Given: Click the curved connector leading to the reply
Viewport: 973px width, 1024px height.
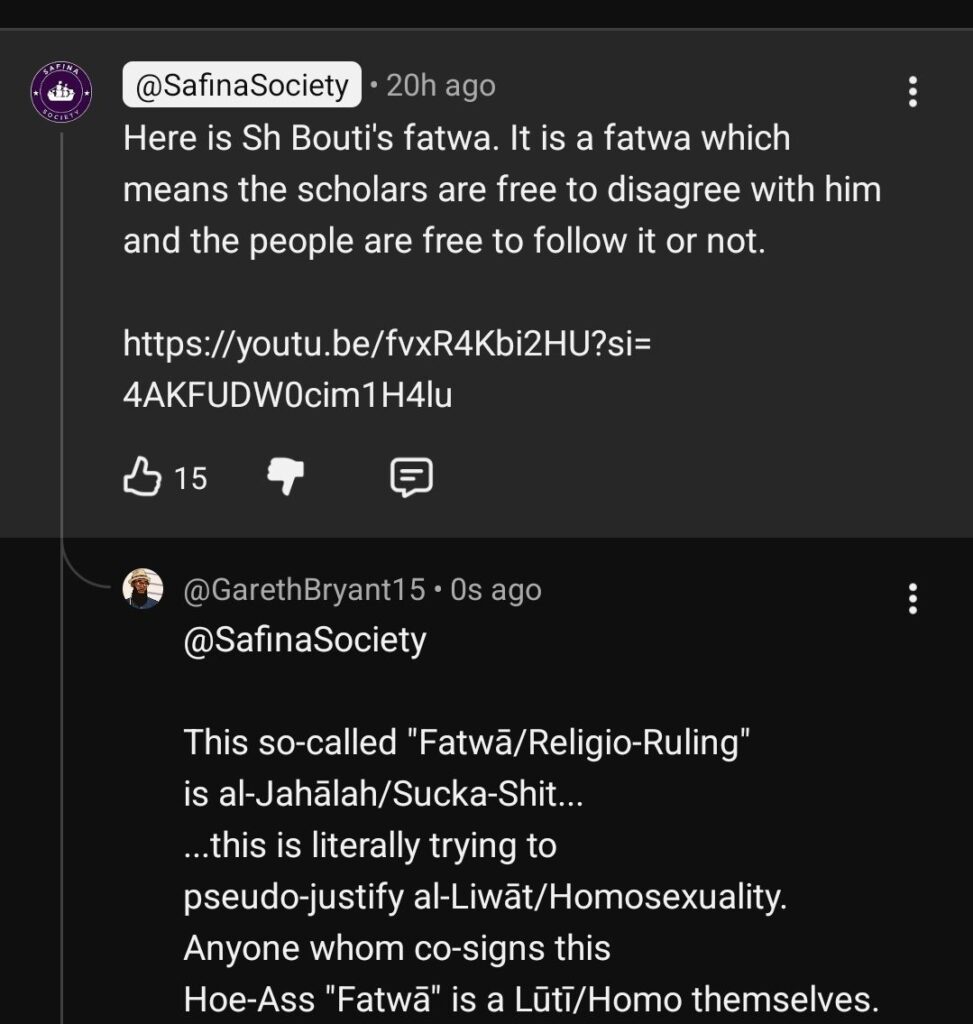Looking at the screenshot, I should pos(88,580).
